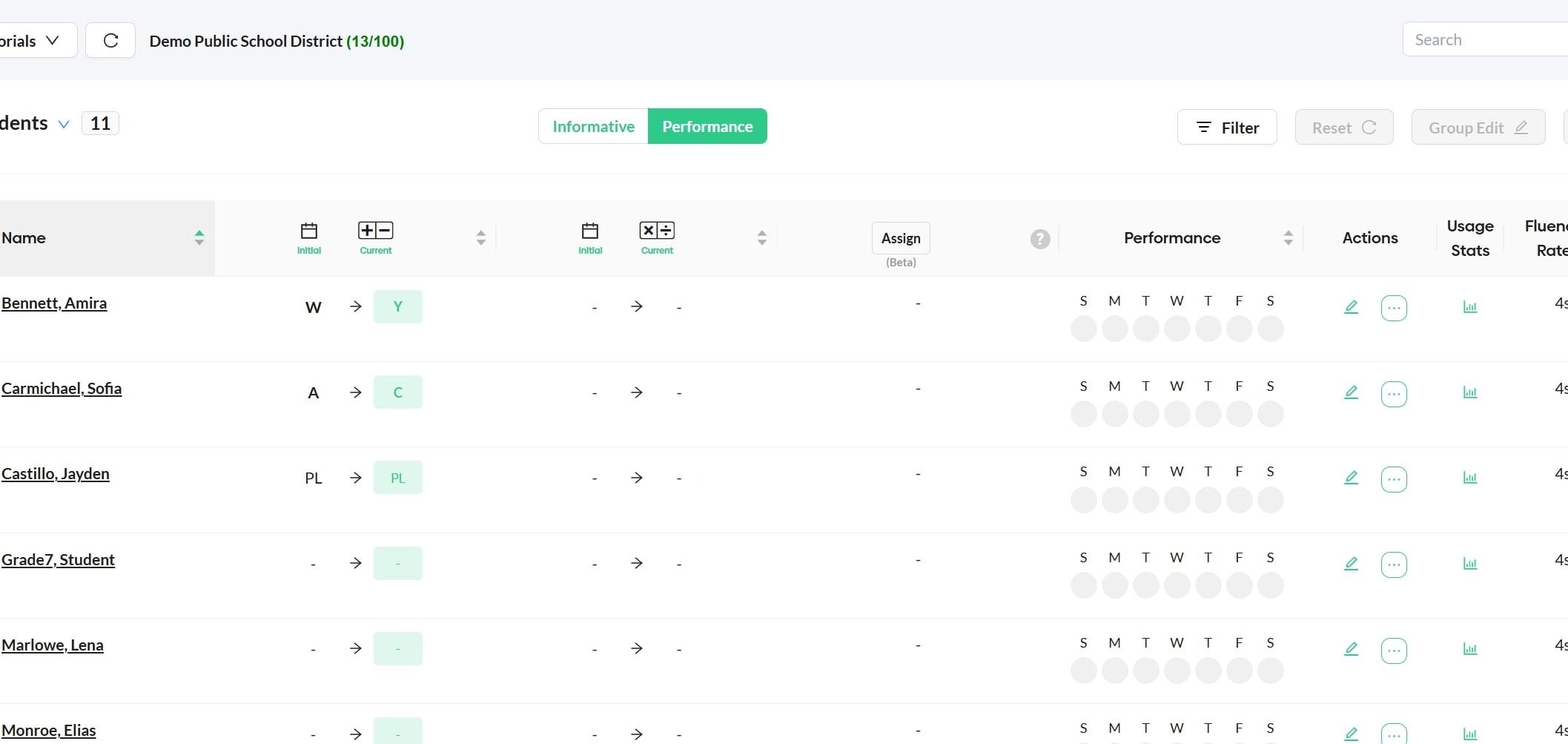Viewport: 1568px width, 744px height.
Task: Open more actions for Grade7, Student
Action: click(1394, 564)
